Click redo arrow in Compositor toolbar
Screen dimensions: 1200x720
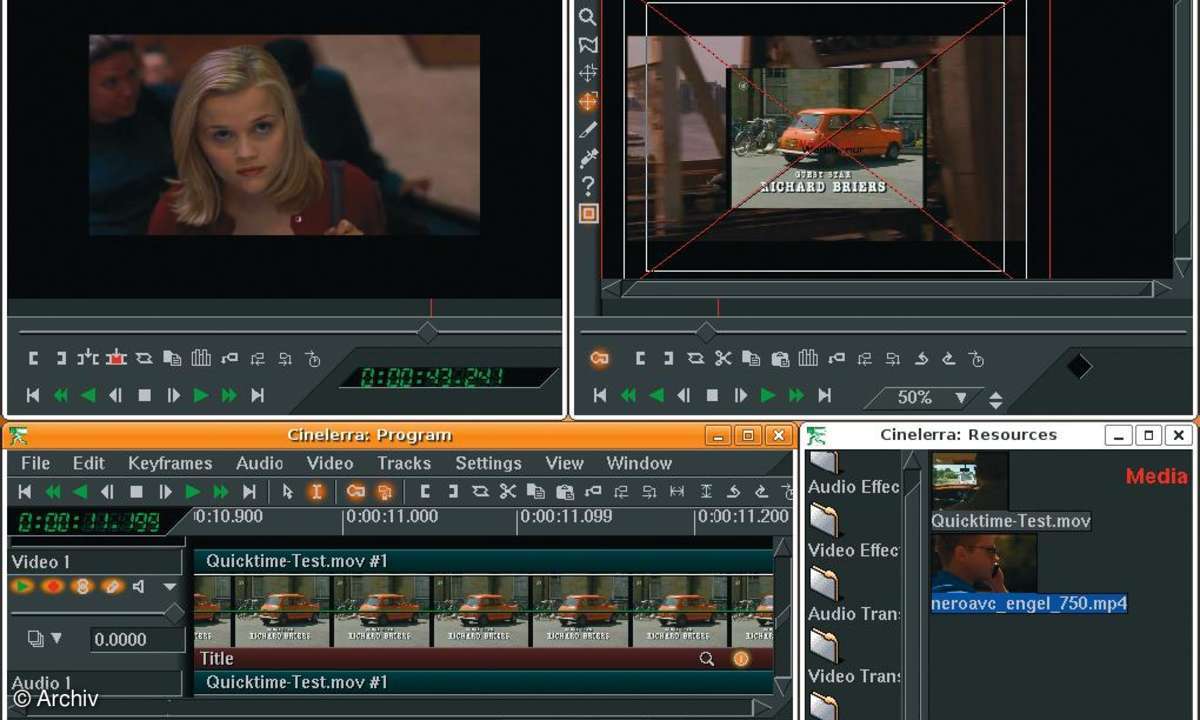[948, 358]
